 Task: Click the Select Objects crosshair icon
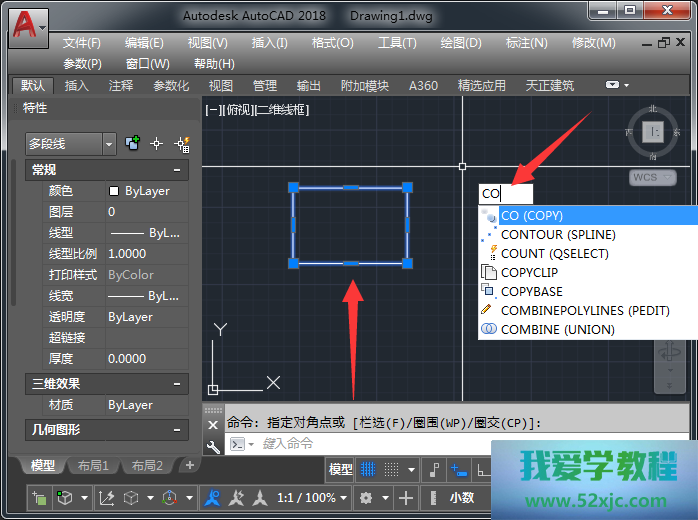(156, 144)
